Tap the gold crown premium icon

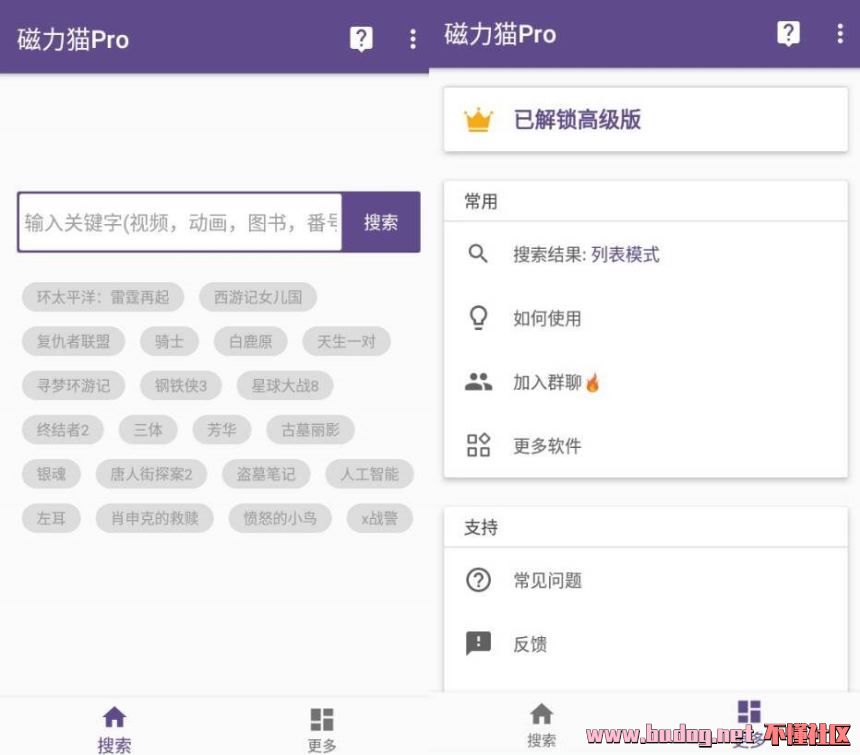tap(479, 121)
